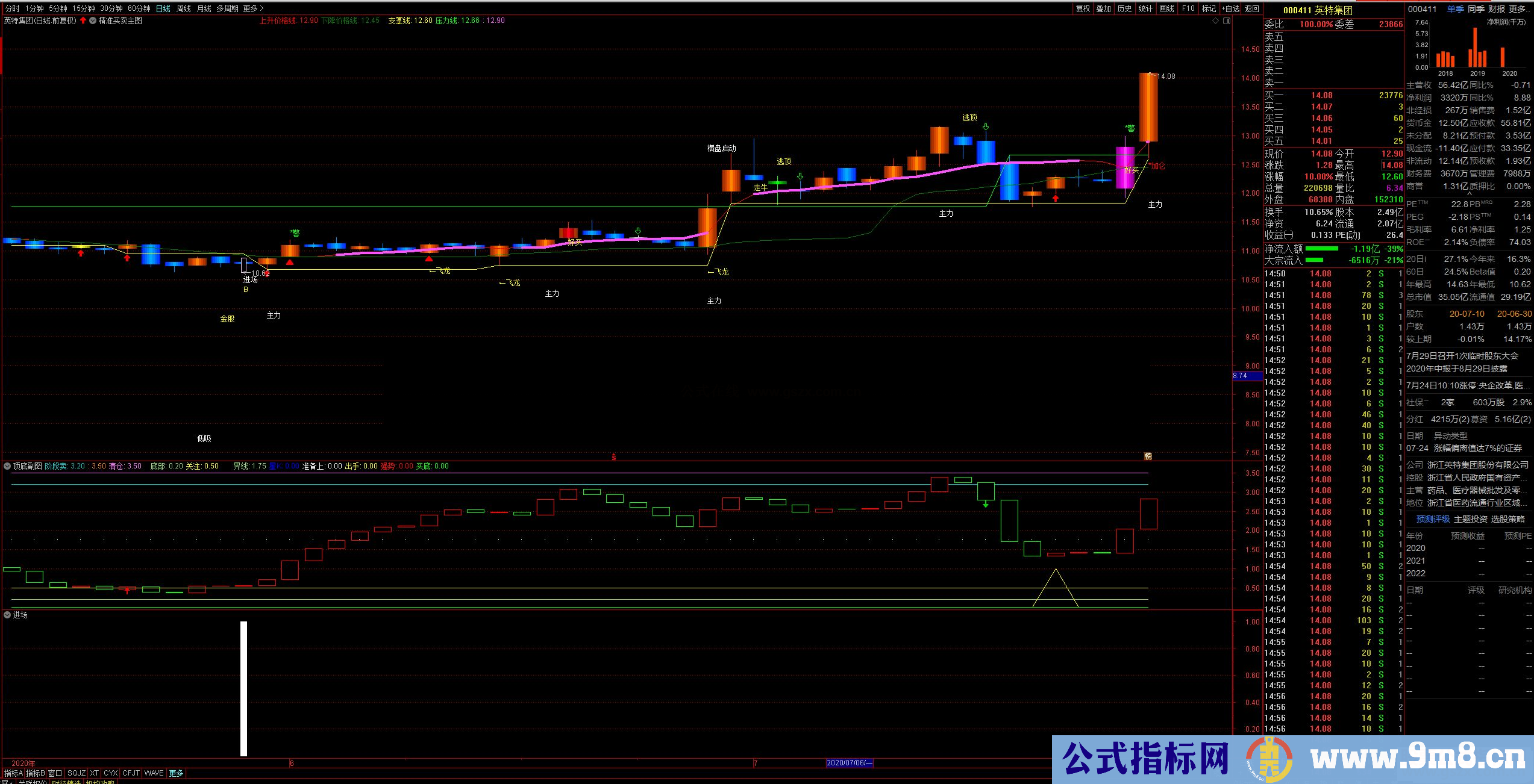1534x784 pixels.
Task: Click the 榜 icon at chart bottom right
Action: pos(1148,456)
